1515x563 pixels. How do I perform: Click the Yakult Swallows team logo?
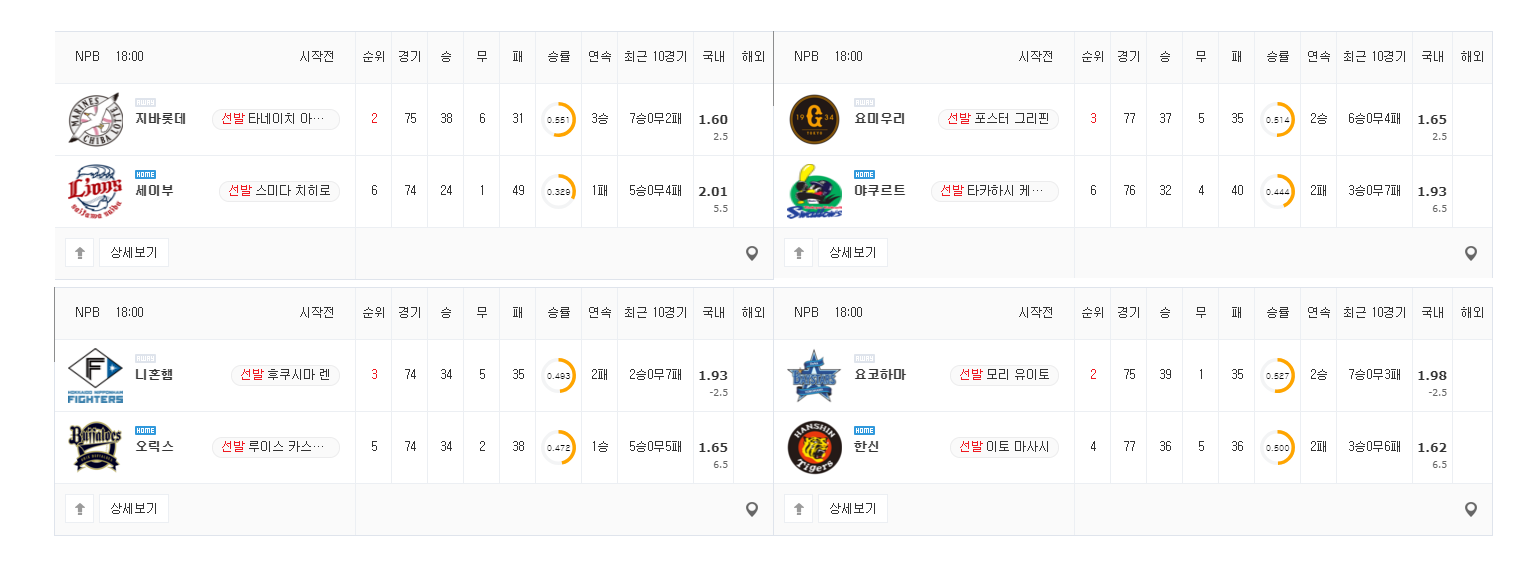coord(814,191)
